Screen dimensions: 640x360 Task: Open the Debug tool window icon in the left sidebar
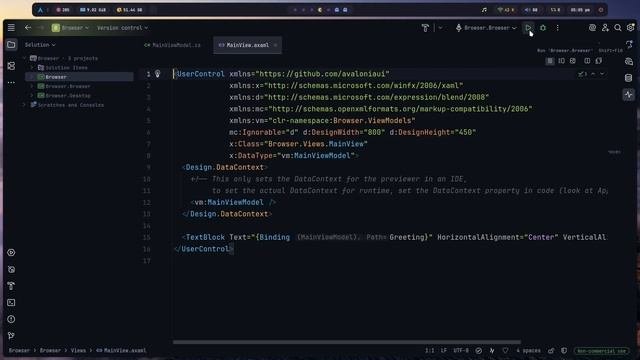[11, 269]
